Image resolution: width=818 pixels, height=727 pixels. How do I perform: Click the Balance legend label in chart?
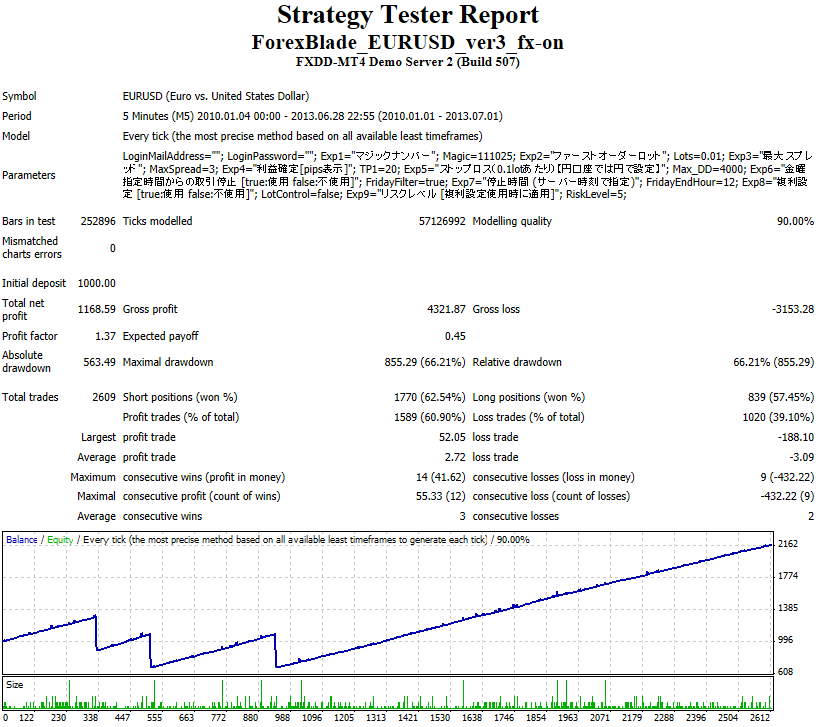22,540
